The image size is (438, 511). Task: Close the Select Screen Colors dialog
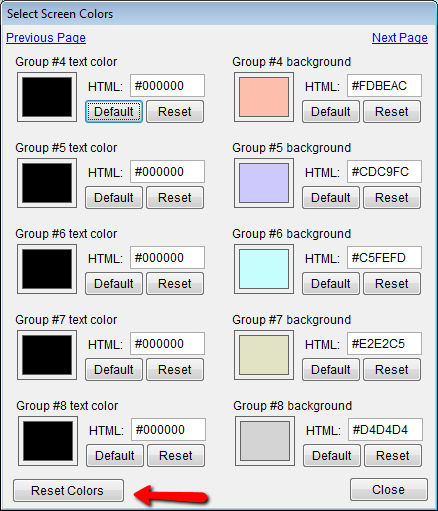[389, 490]
